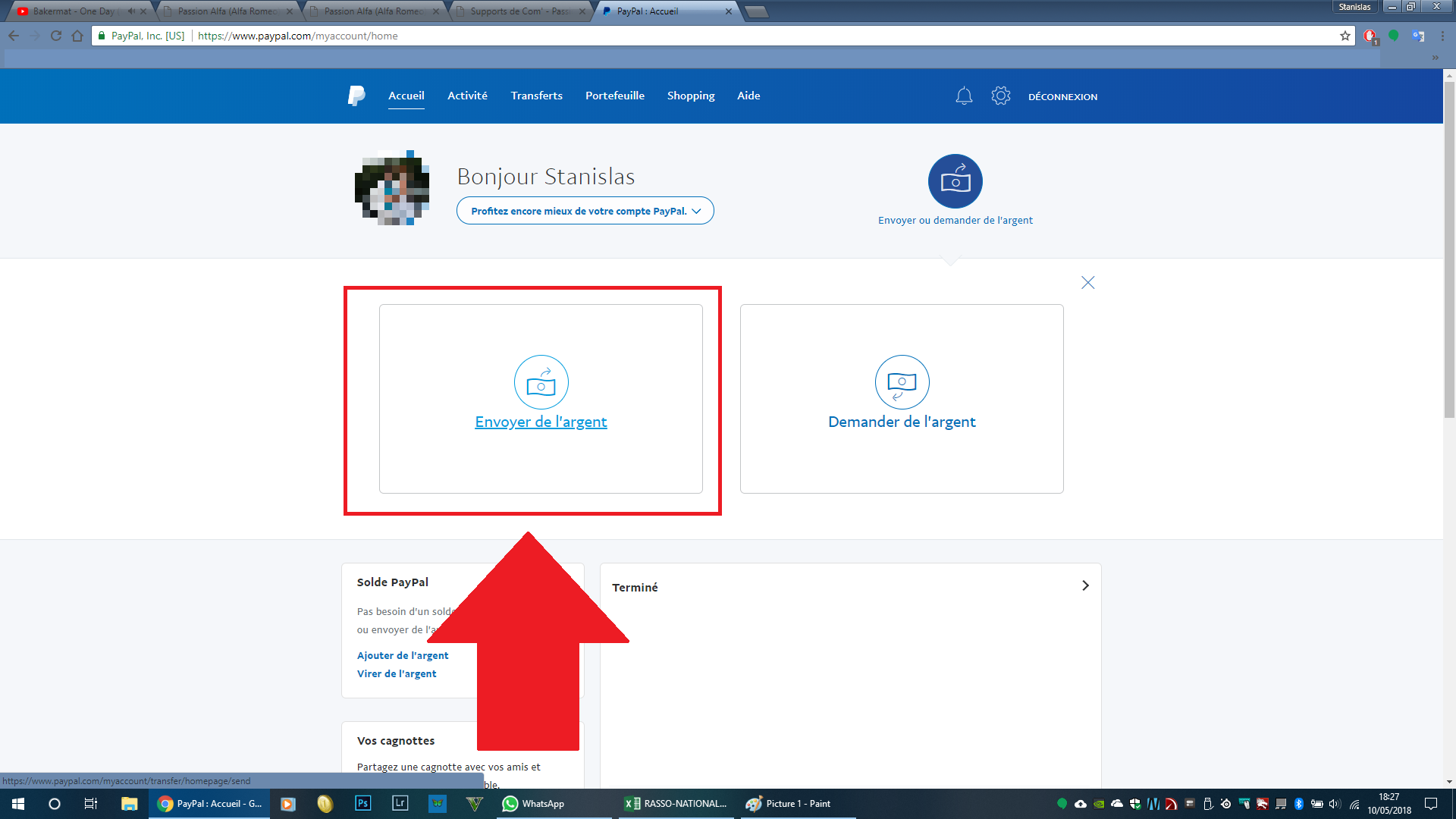Open the settings gear icon

pos(1000,96)
